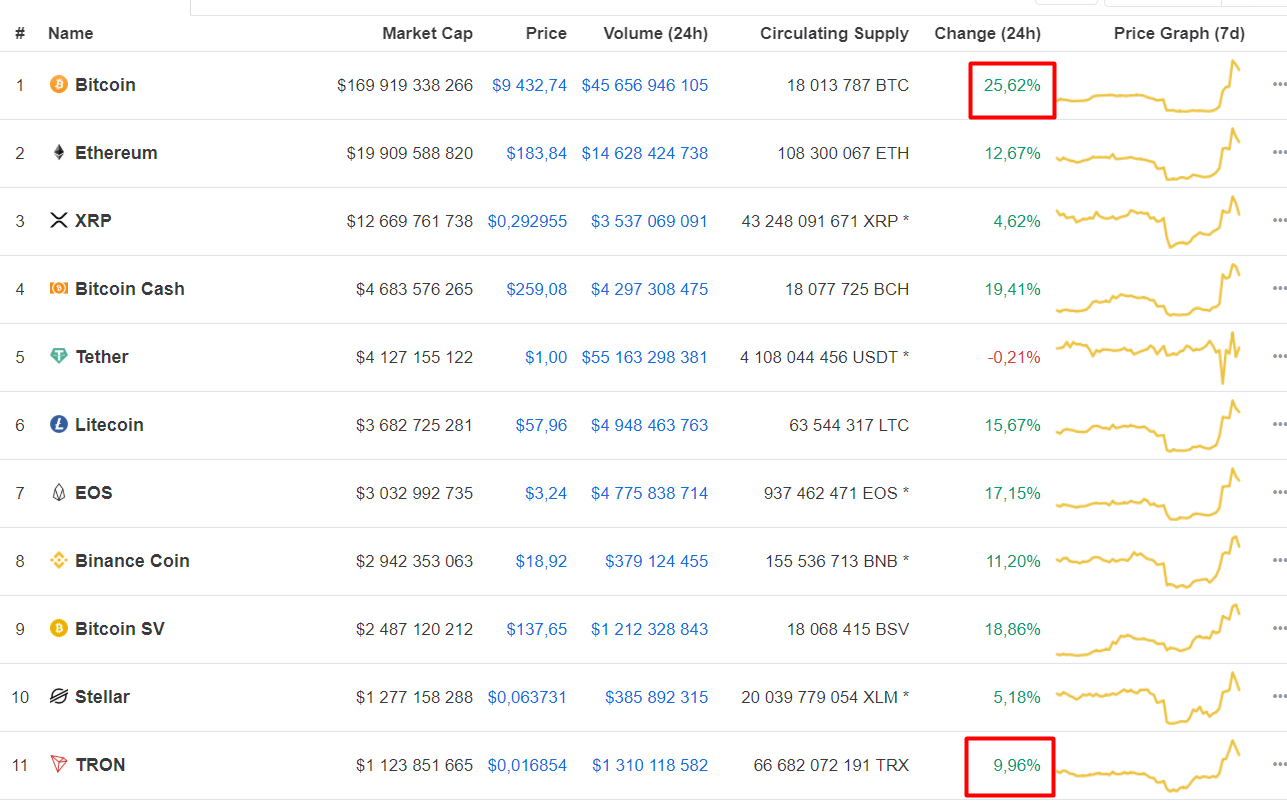Open Ethereum price link $183,84
The image size is (1287, 804).
(536, 153)
